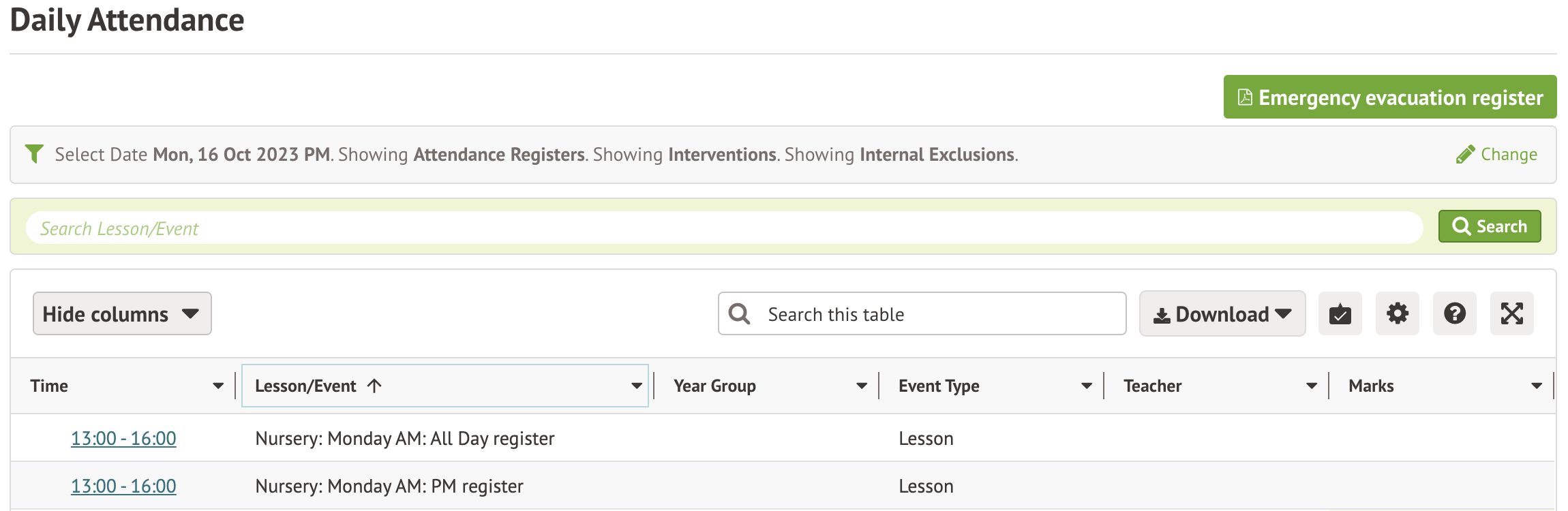Expand the Teacher column menu arrow

[x=1312, y=386]
